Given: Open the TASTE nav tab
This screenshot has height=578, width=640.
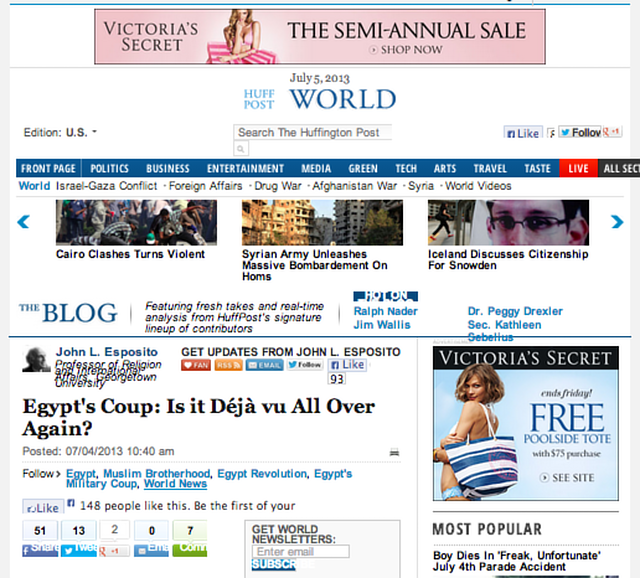Looking at the screenshot, I should point(537,169).
